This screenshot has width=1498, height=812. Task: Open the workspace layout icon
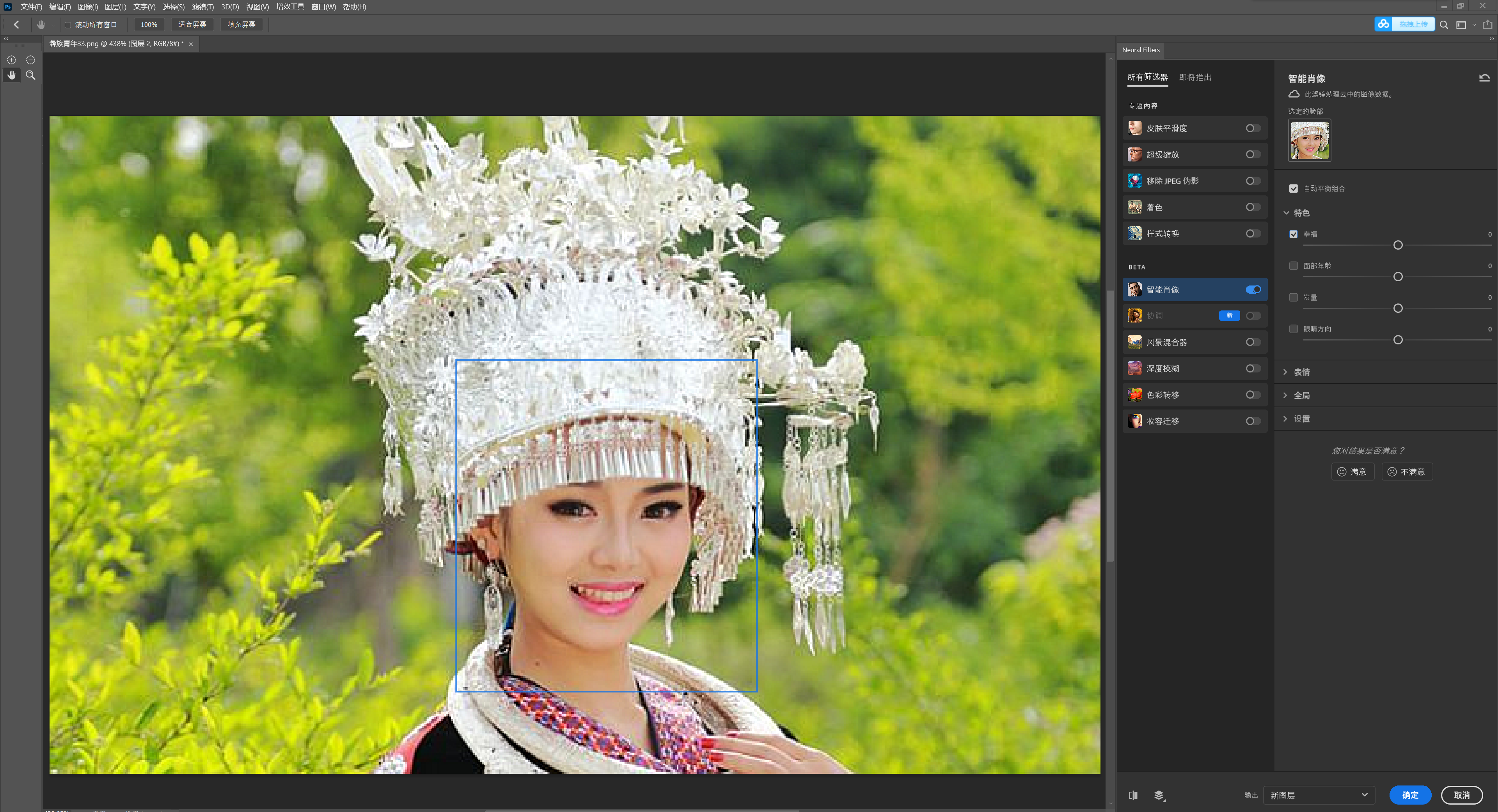(1461, 25)
